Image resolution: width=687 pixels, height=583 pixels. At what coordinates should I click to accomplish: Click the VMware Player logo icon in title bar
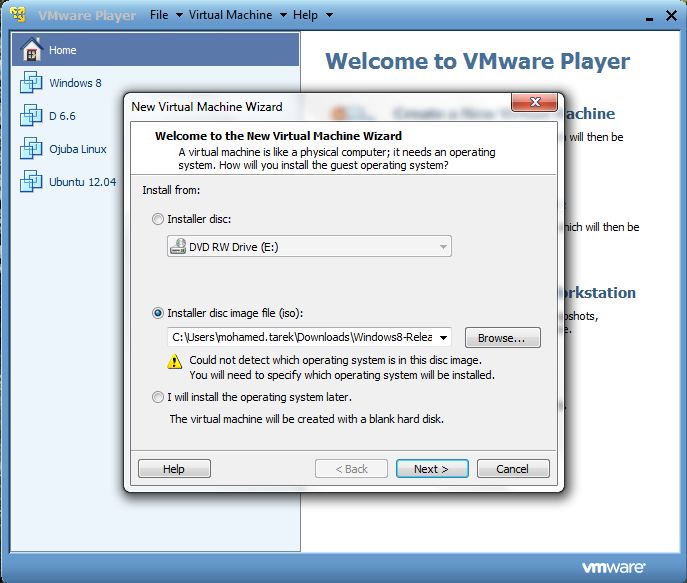click(18, 14)
